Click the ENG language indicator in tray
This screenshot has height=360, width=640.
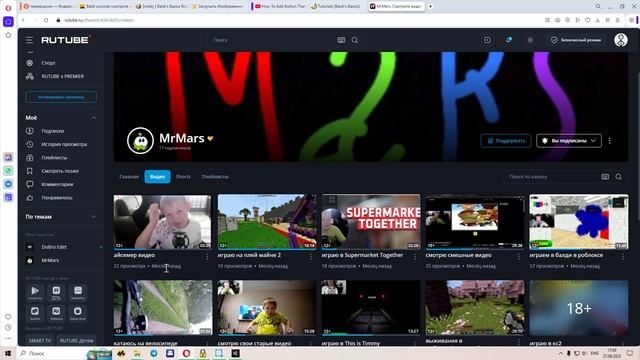tap(595, 353)
